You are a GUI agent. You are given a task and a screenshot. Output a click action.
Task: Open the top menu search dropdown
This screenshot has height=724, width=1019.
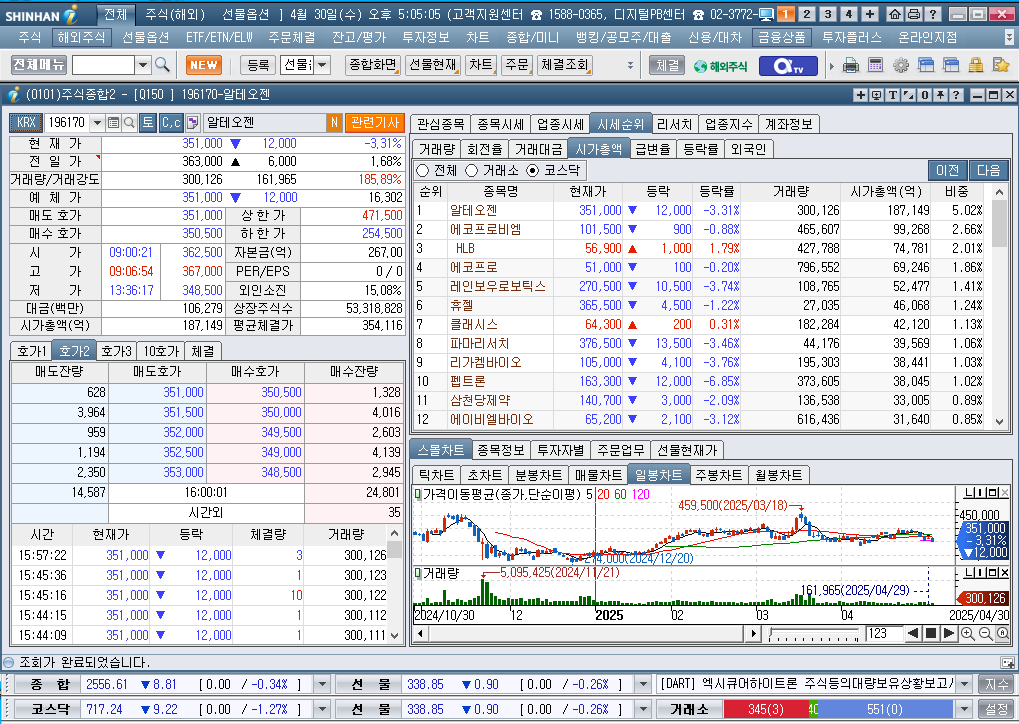[143, 64]
